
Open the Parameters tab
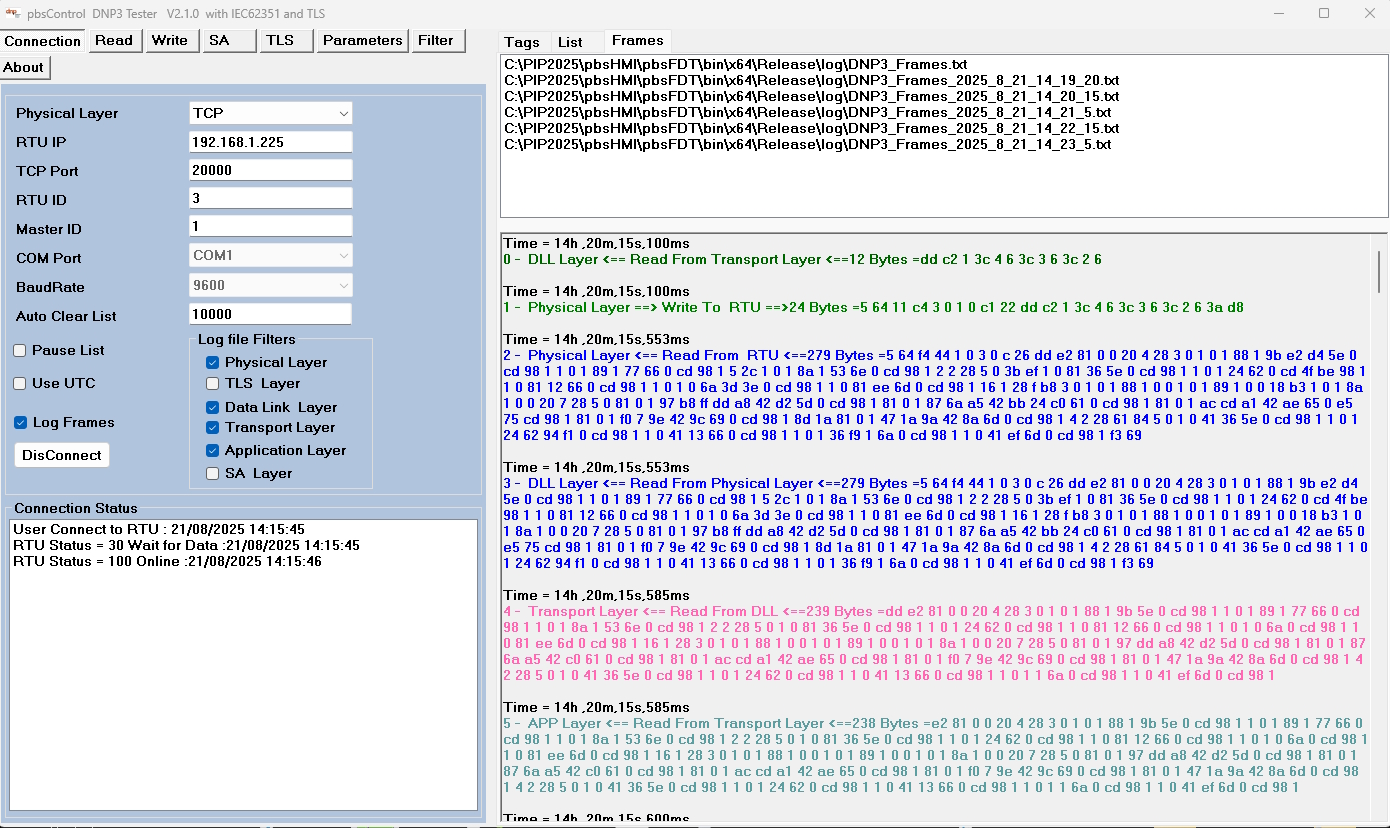[361, 41]
